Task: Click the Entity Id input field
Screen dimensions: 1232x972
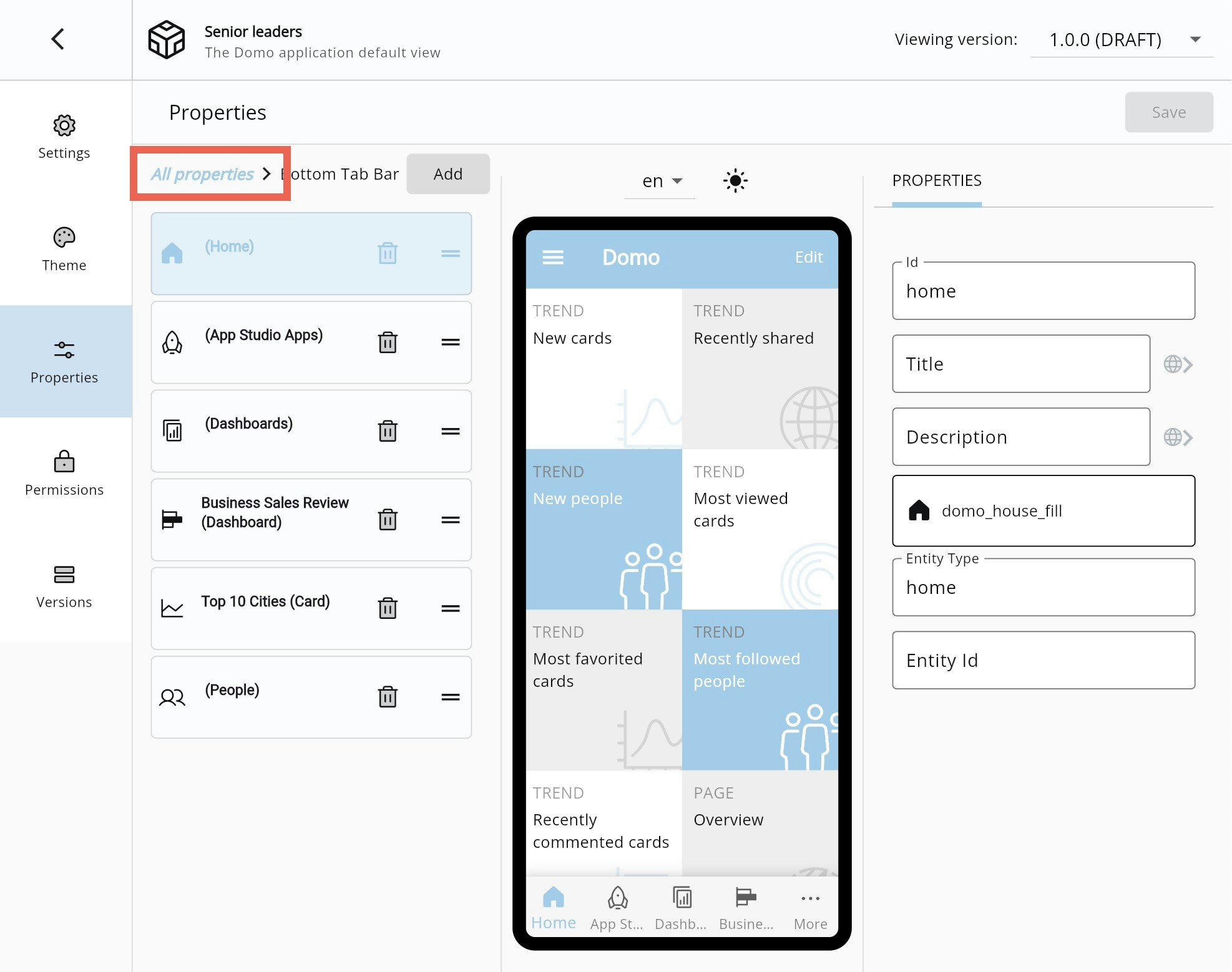Action: [1043, 660]
